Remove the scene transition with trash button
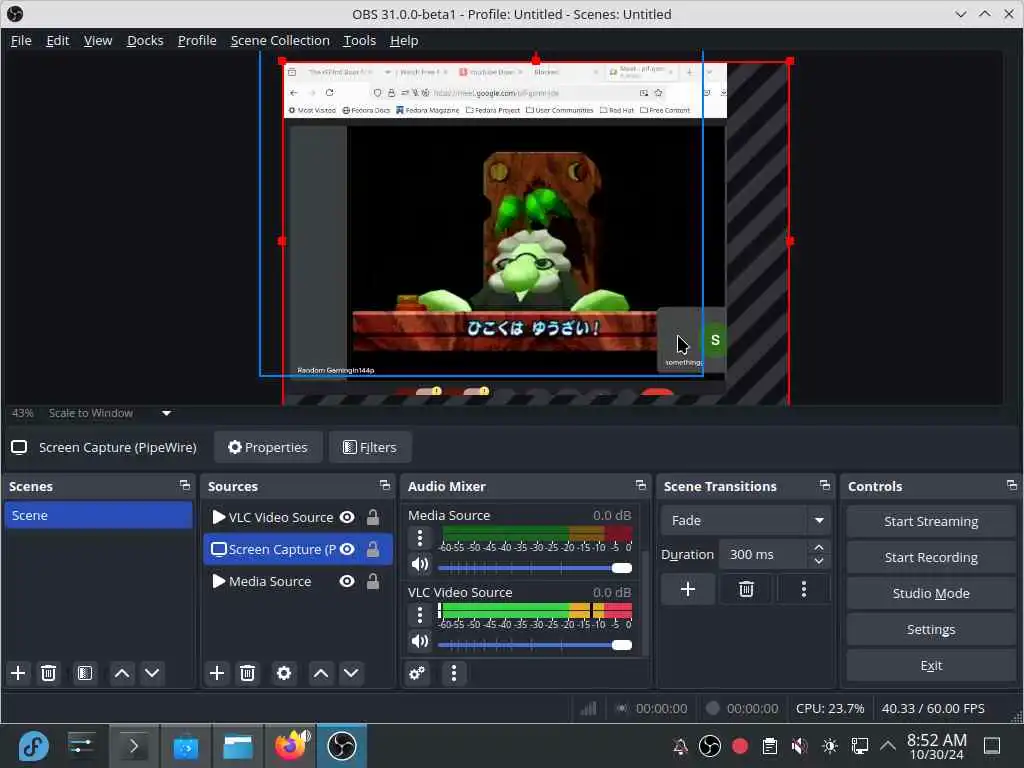 [746, 590]
